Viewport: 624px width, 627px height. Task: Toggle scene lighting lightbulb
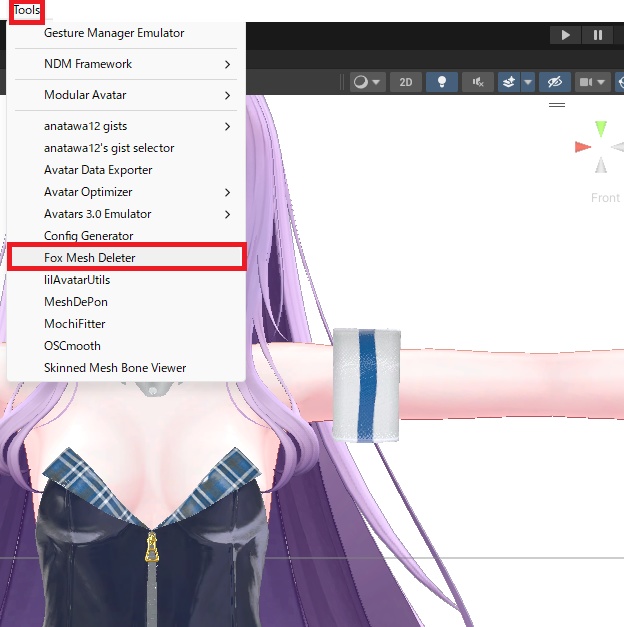442,82
